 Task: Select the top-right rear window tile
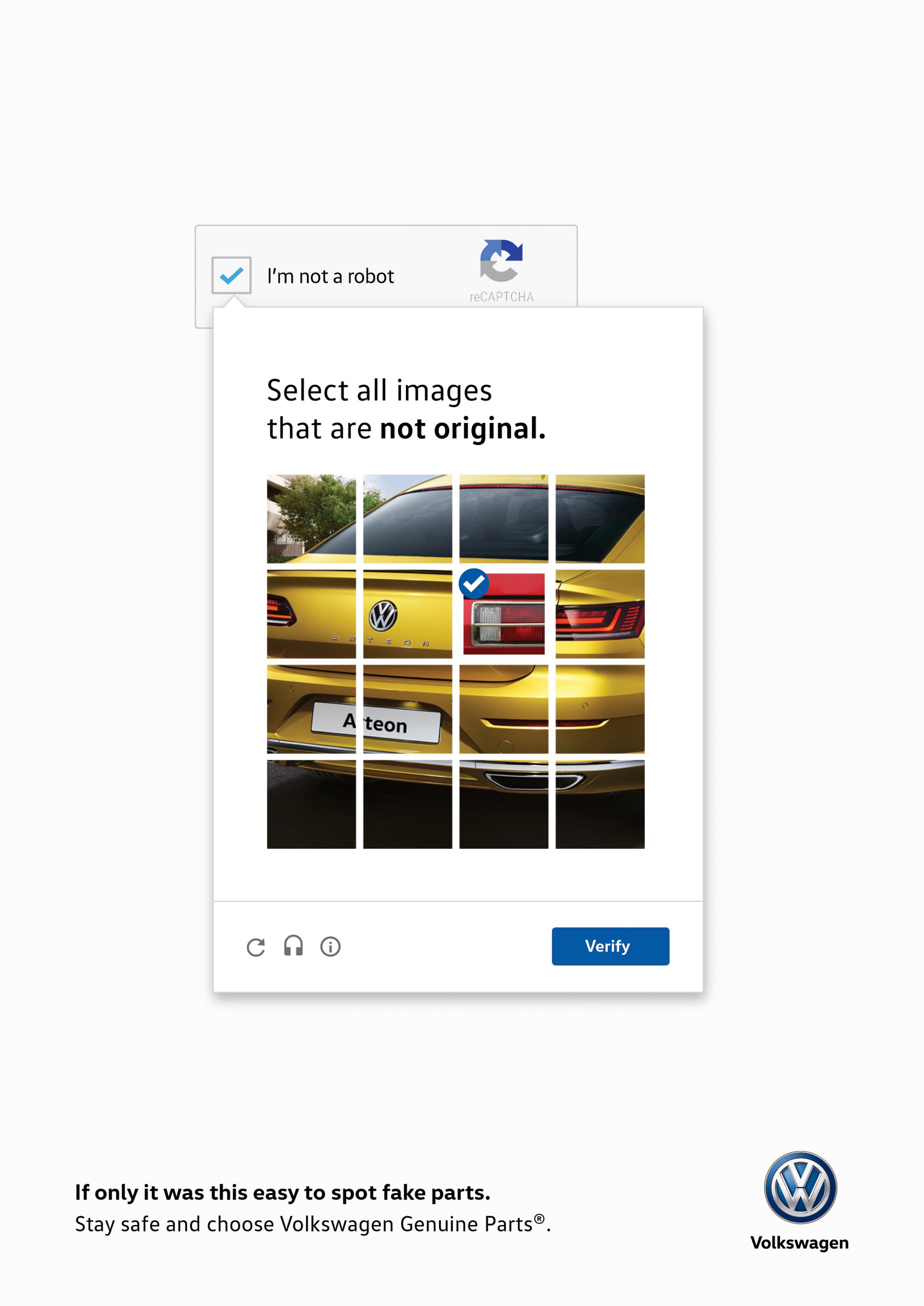pyautogui.click(x=600, y=519)
